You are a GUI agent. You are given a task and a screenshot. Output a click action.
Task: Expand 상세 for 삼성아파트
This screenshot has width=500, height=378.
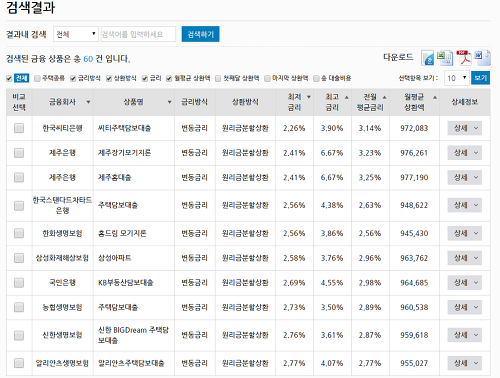pos(465,258)
